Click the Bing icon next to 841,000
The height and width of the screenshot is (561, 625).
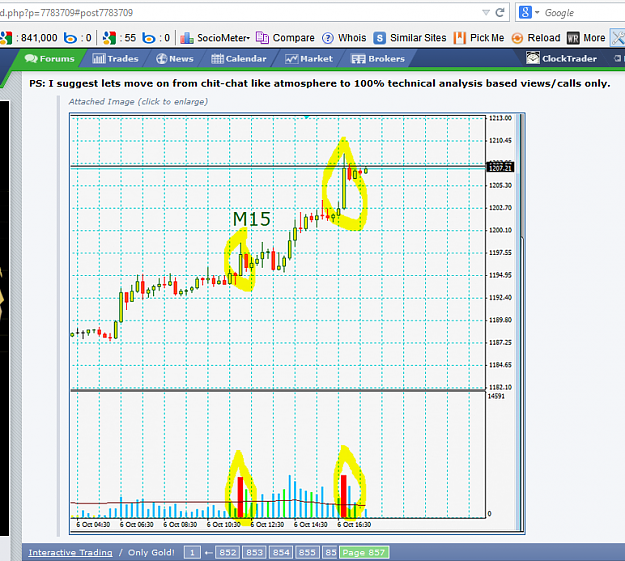[x=70, y=38]
